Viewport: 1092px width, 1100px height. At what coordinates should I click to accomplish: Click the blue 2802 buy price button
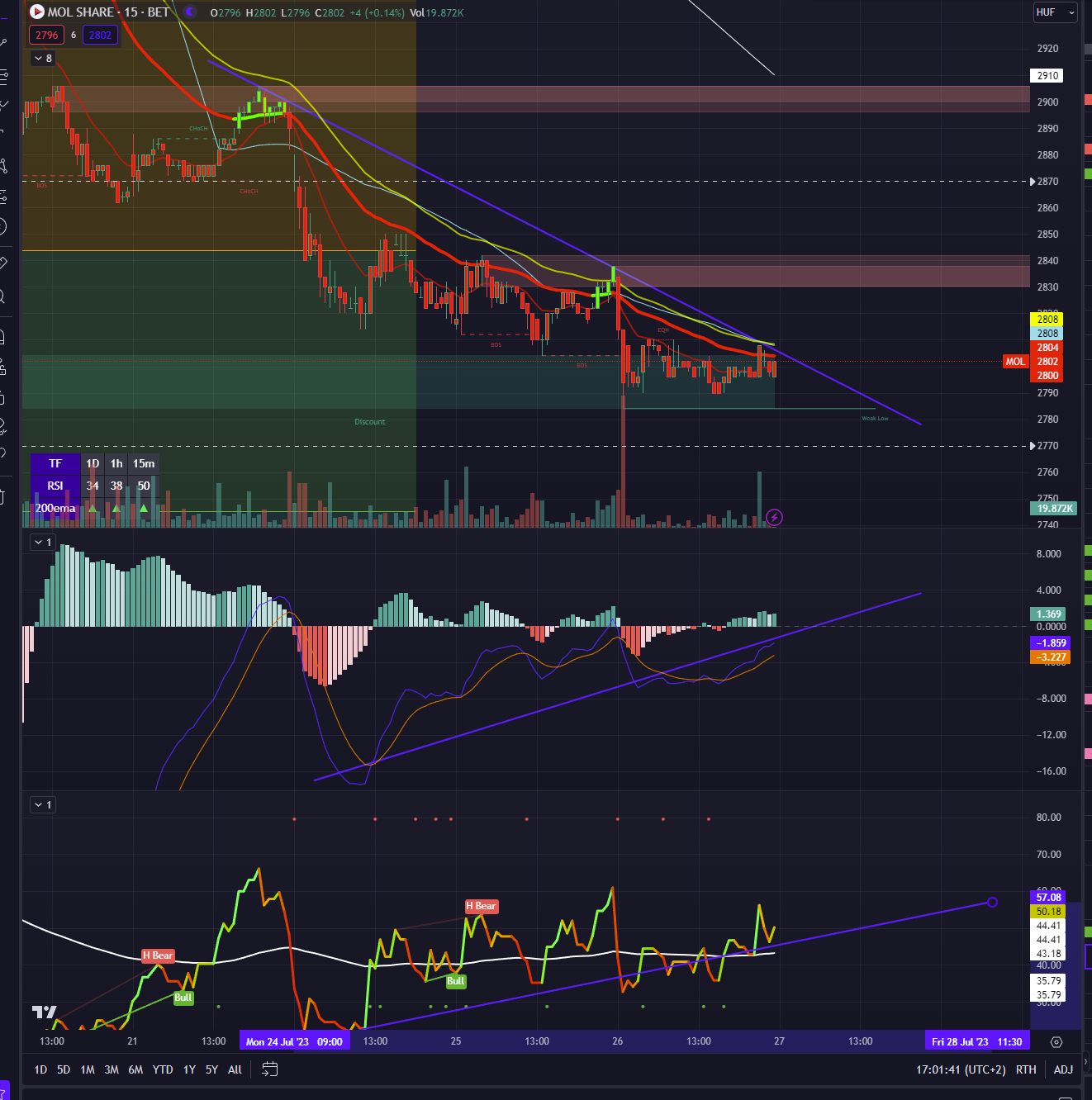[100, 36]
